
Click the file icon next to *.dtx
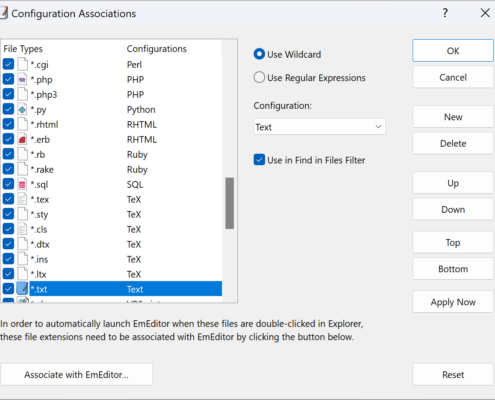click(22, 244)
